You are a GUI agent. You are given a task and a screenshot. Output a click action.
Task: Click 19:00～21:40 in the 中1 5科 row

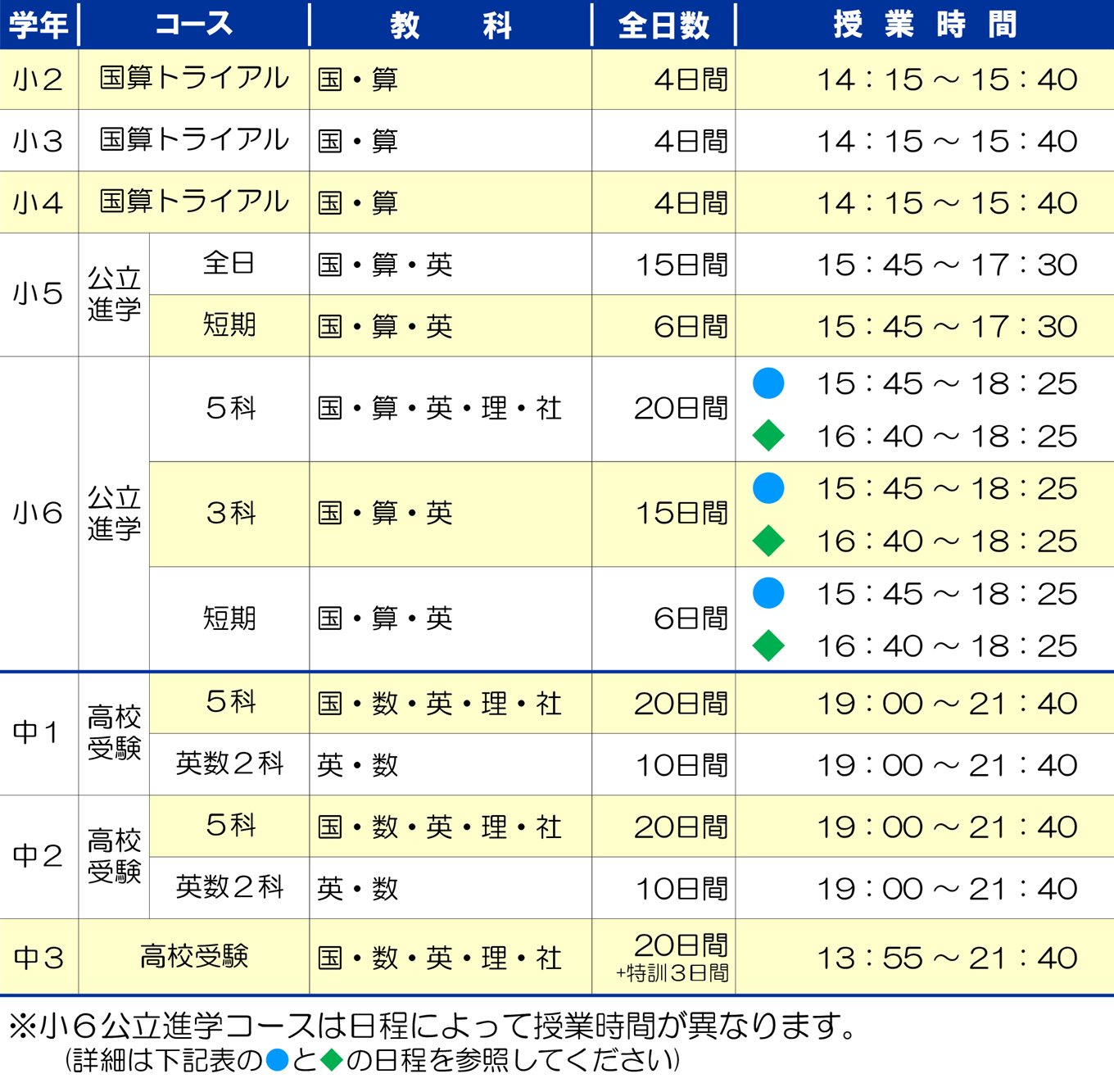coord(947,704)
